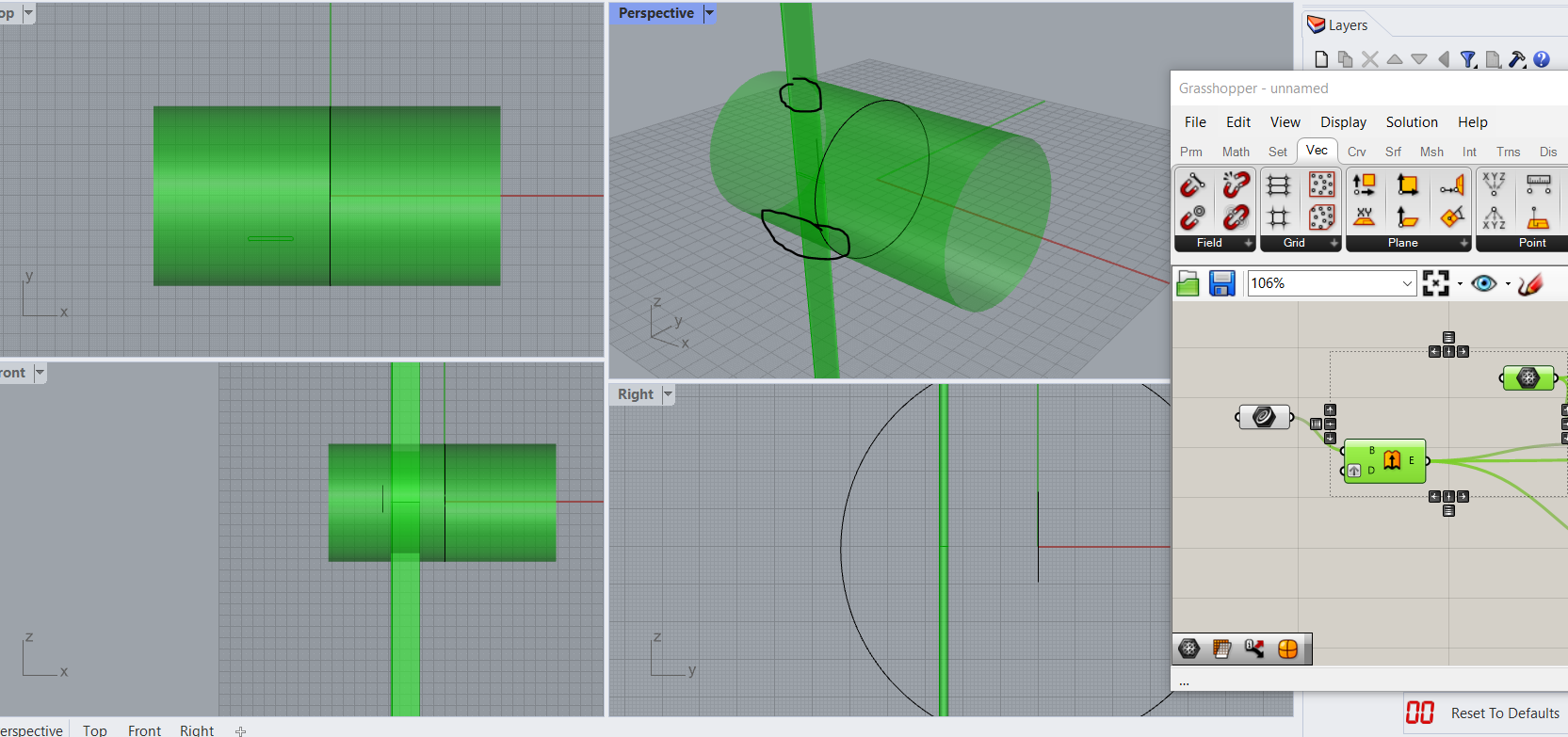The height and width of the screenshot is (737, 1568).
Task: Select the XY Plane component icon
Action: pyautogui.click(x=1364, y=218)
